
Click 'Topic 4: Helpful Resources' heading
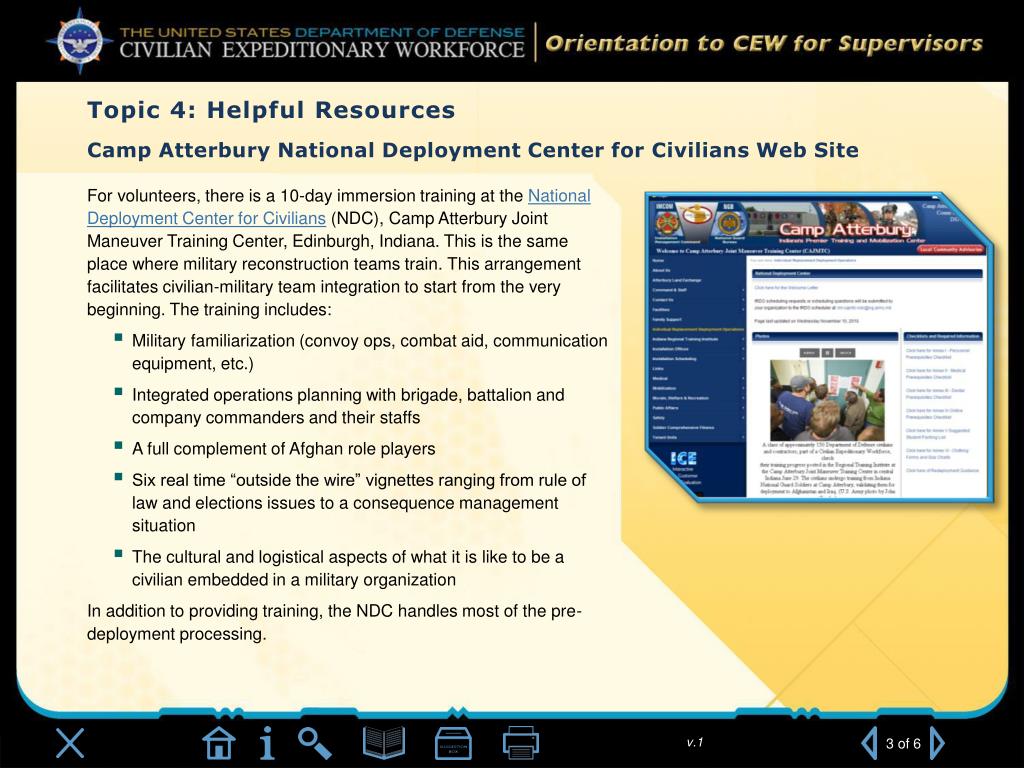coord(271,110)
